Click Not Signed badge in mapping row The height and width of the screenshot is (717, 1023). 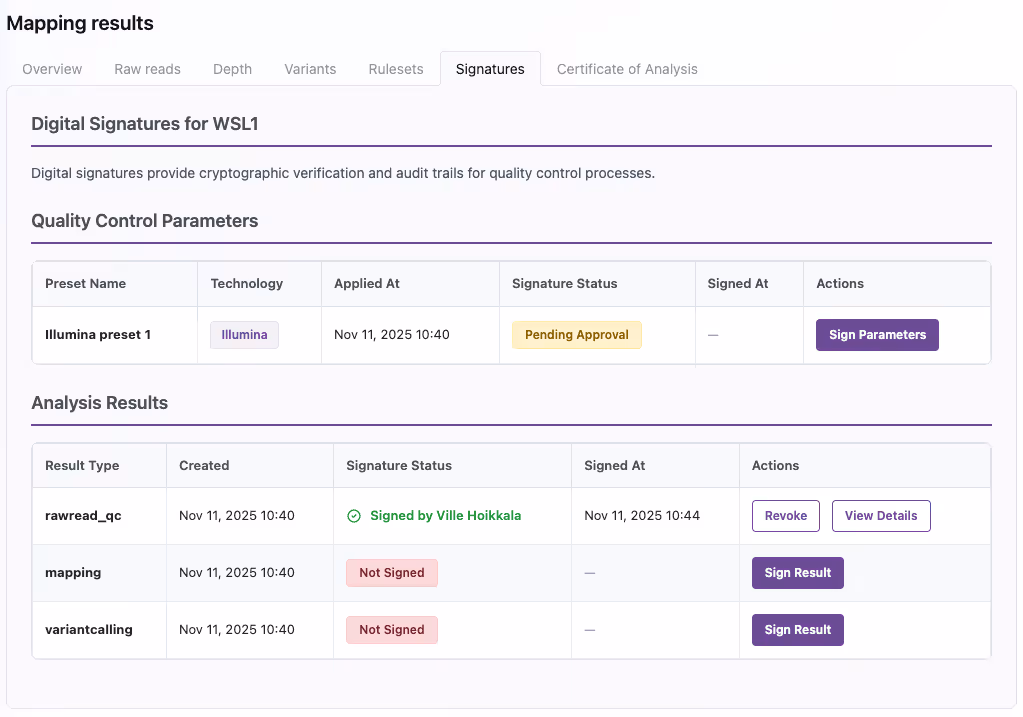[391, 573]
